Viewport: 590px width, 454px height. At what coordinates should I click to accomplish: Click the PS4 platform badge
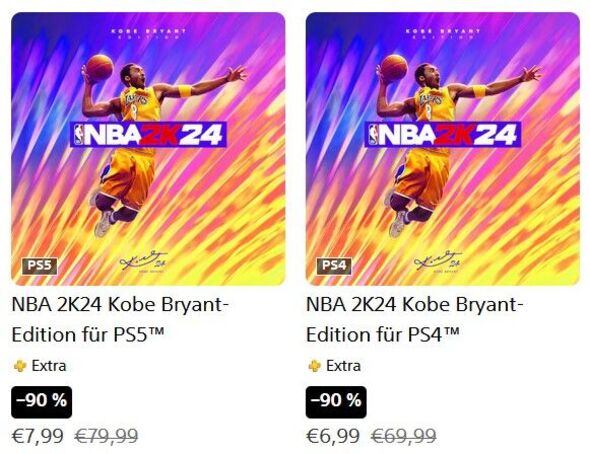click(x=334, y=266)
